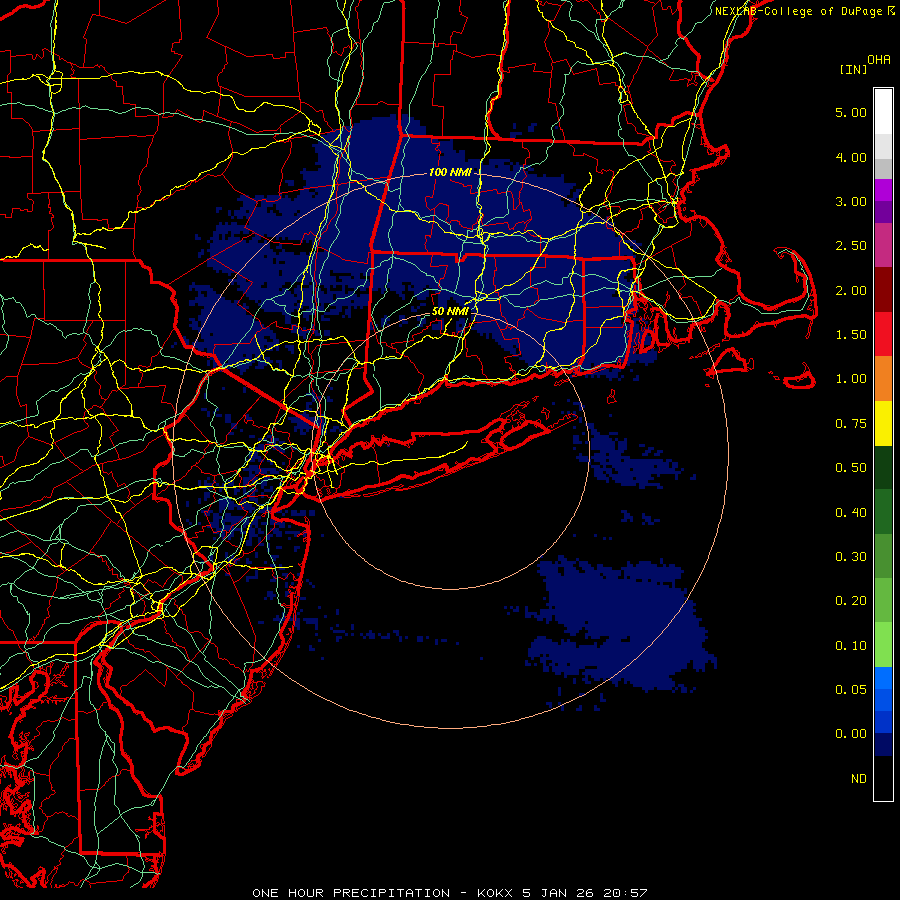Select the '0.30' legend value

851,557
